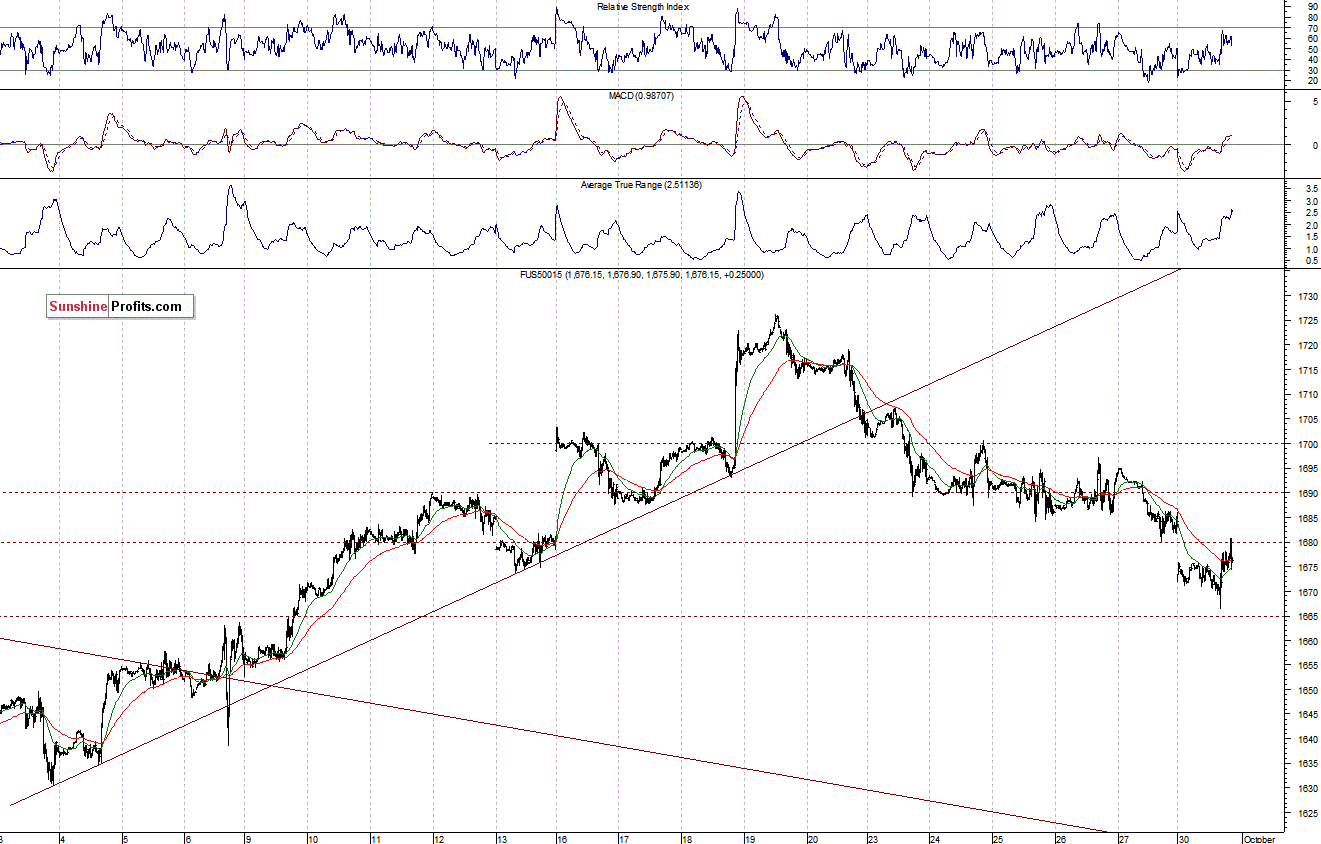Click the 3.5 value on ATR axis
The width and height of the screenshot is (1321, 844).
1311,188
